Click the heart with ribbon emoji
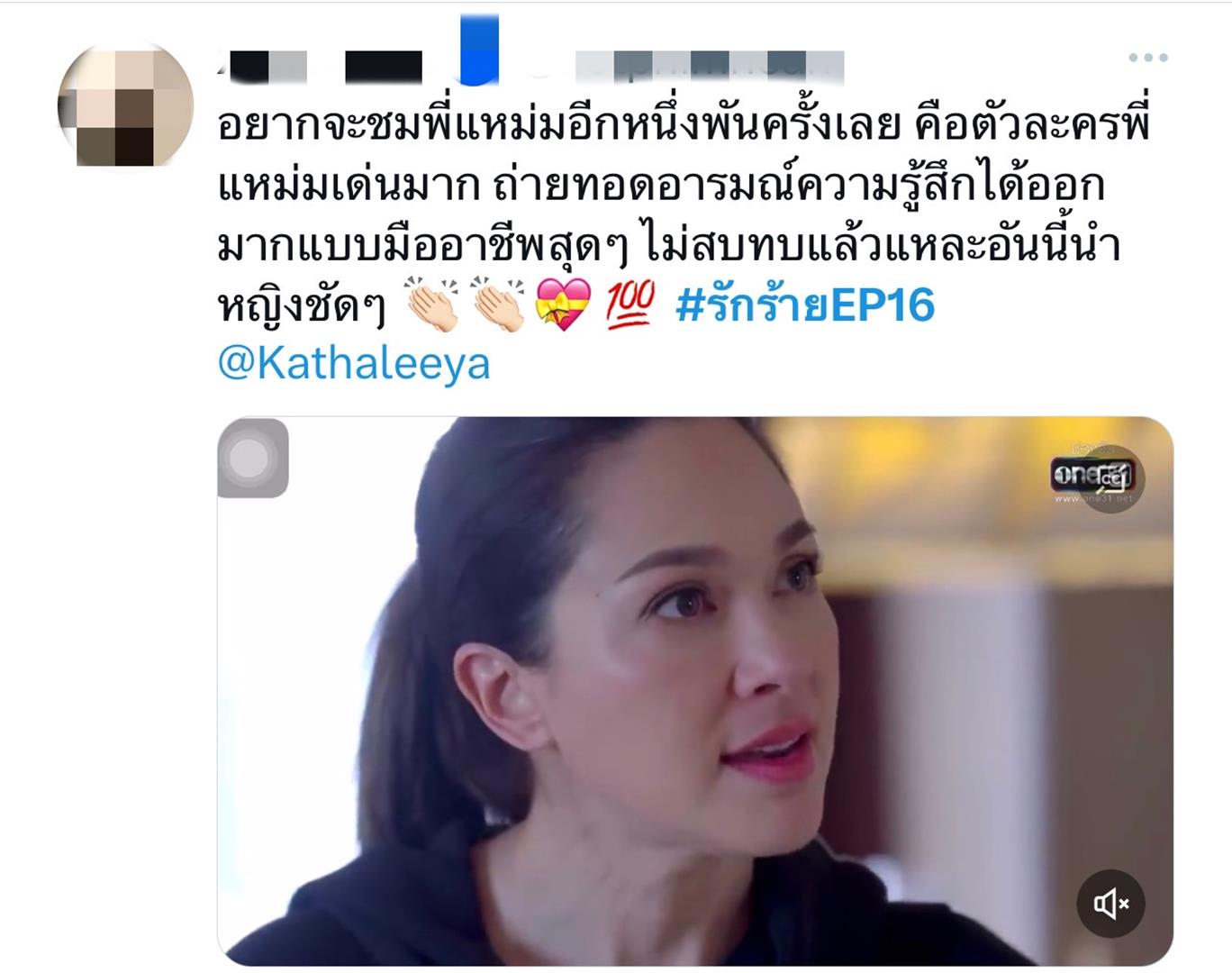The width and height of the screenshot is (1232, 973). click(x=563, y=305)
